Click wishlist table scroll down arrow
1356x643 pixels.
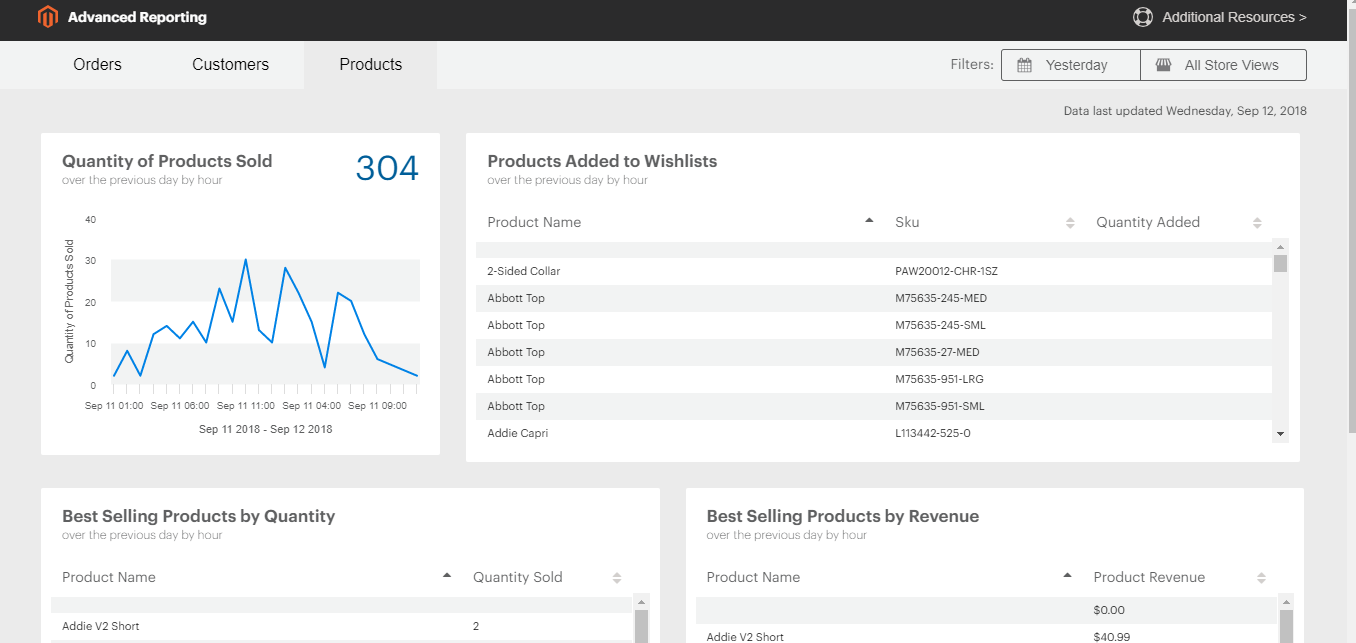tap(1280, 433)
